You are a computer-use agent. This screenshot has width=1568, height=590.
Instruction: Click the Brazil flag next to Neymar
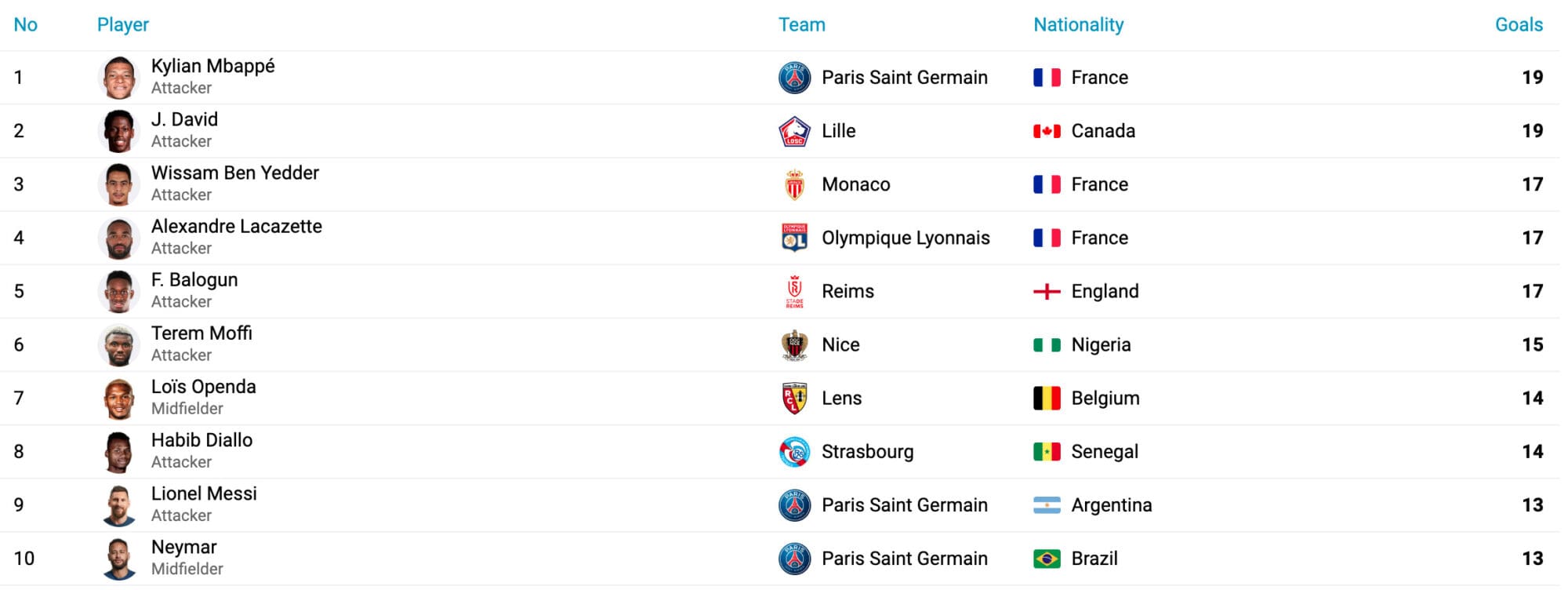[1046, 559]
